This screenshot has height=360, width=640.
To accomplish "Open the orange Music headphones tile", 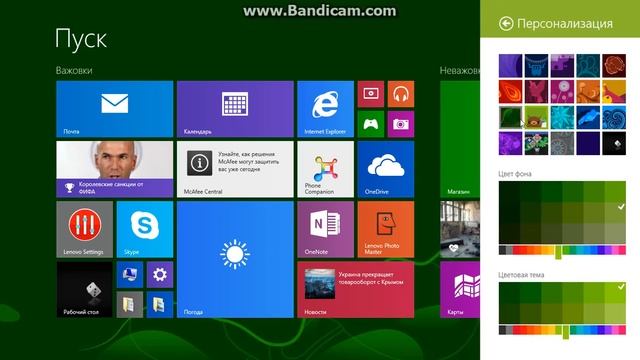I will click(401, 94).
